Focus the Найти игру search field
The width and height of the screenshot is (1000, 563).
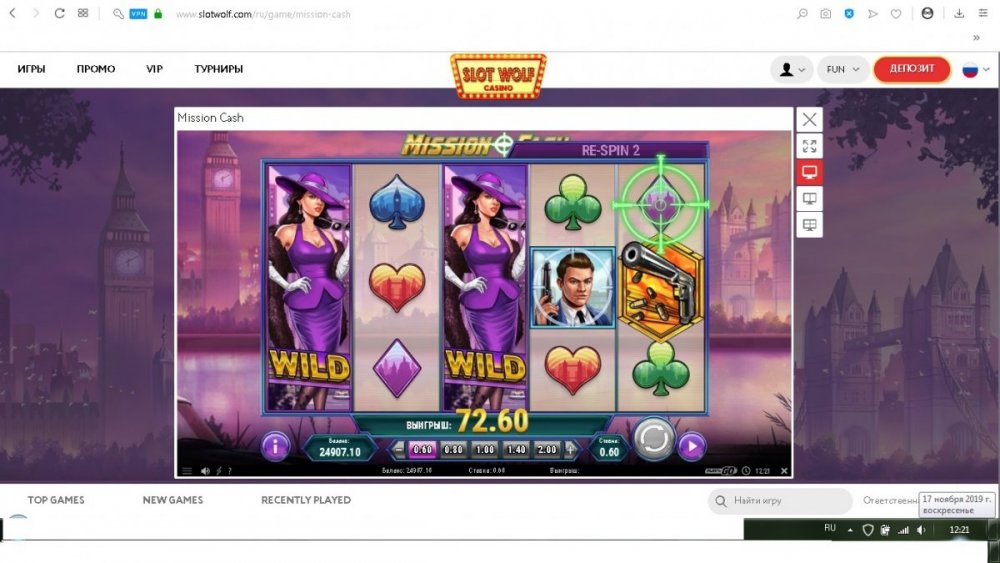click(779, 501)
